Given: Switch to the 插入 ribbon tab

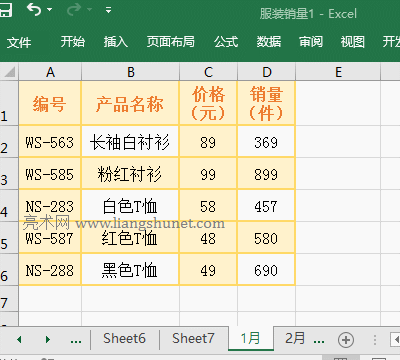Looking at the screenshot, I should pyautogui.click(x=115, y=42).
